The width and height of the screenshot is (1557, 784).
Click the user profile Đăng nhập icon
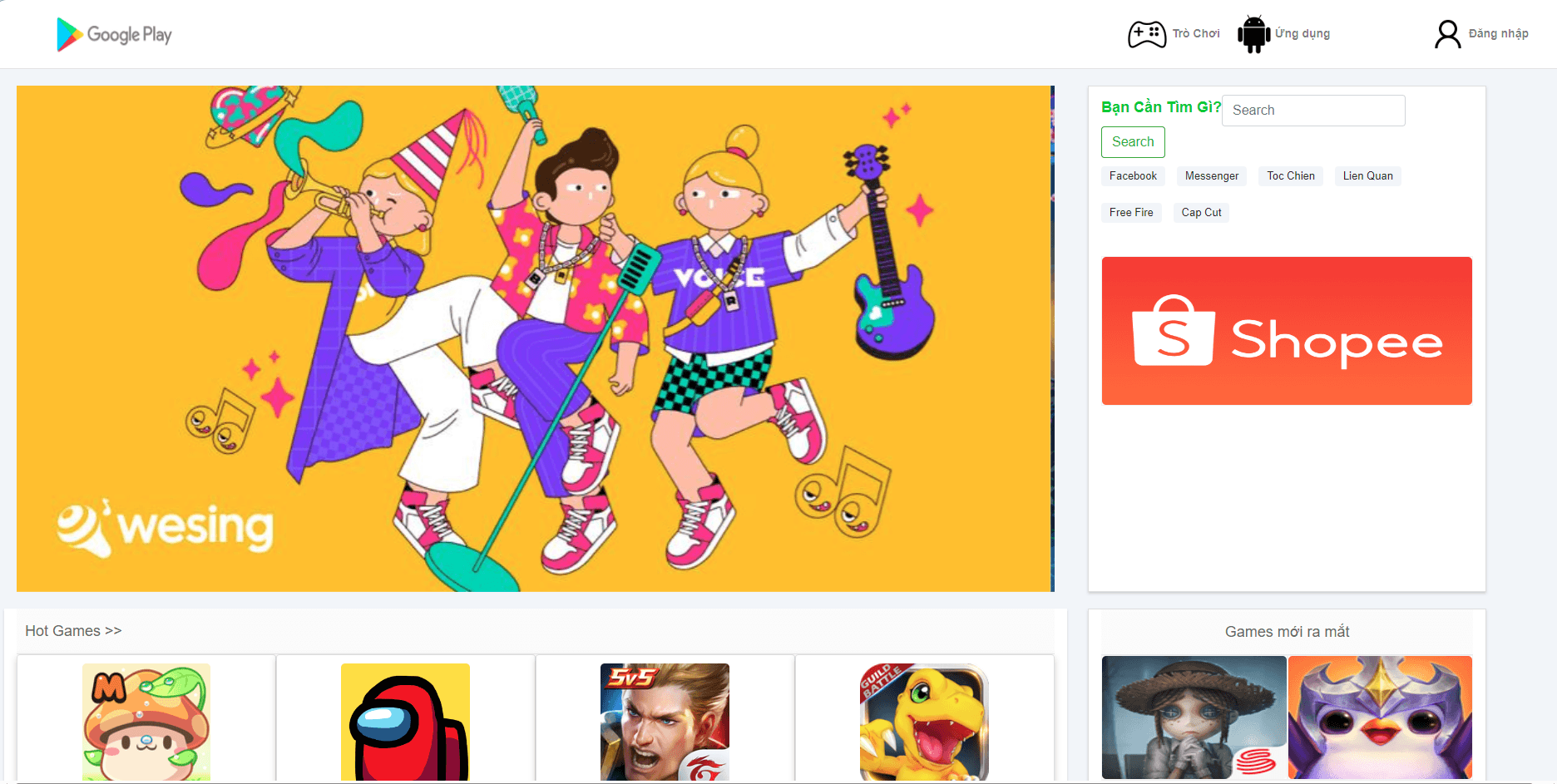(x=1447, y=34)
